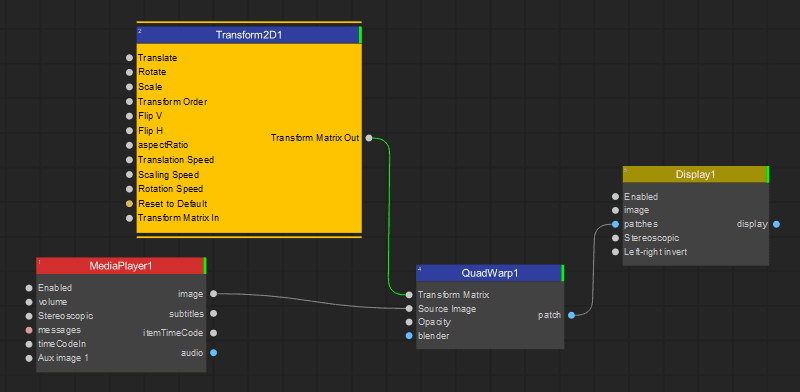Screen dimensions: 800x392
Task: Click the 'Transform Matrix Out' label text
Action: [x=315, y=138]
